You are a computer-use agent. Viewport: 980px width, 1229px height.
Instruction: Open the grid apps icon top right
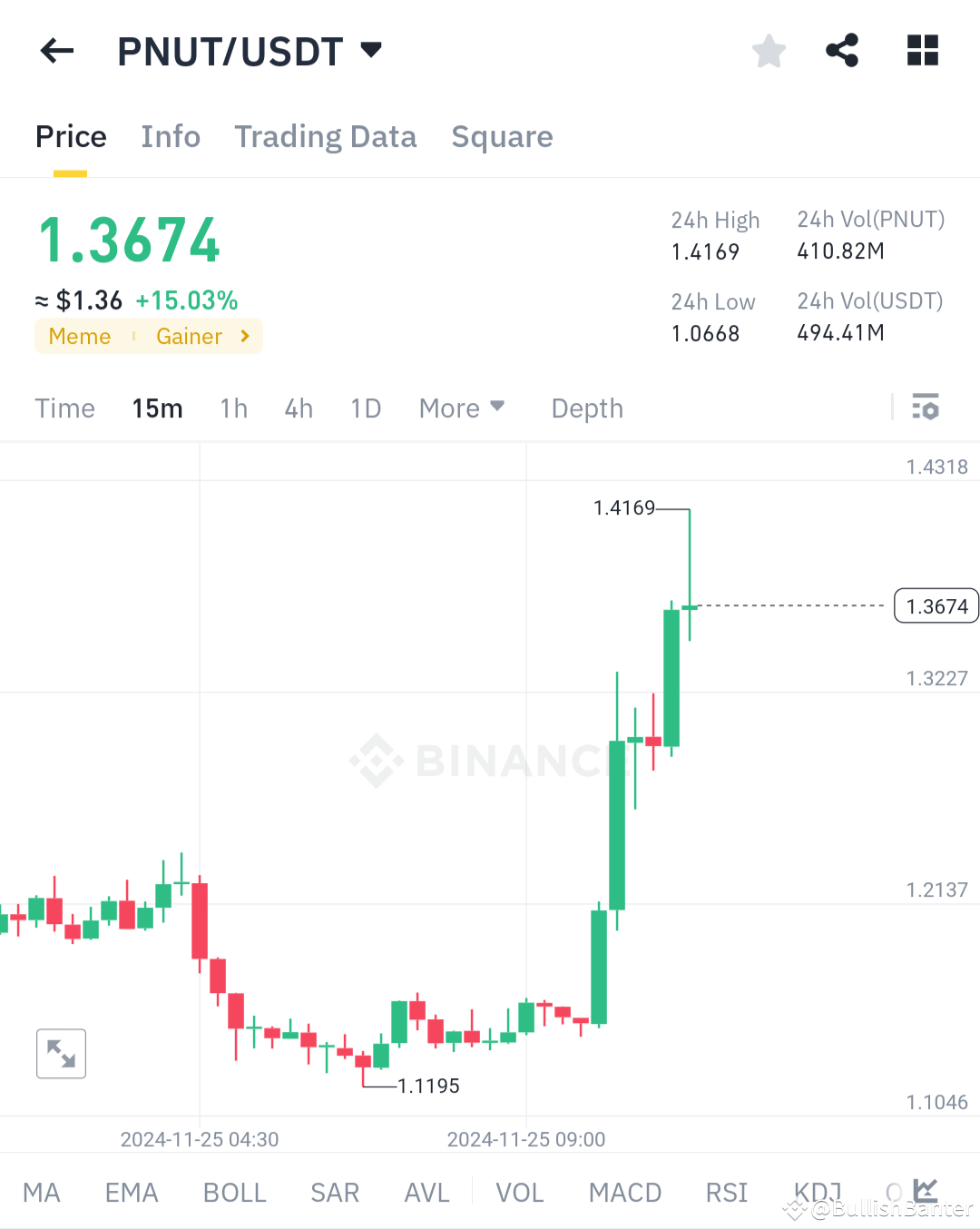point(922,51)
